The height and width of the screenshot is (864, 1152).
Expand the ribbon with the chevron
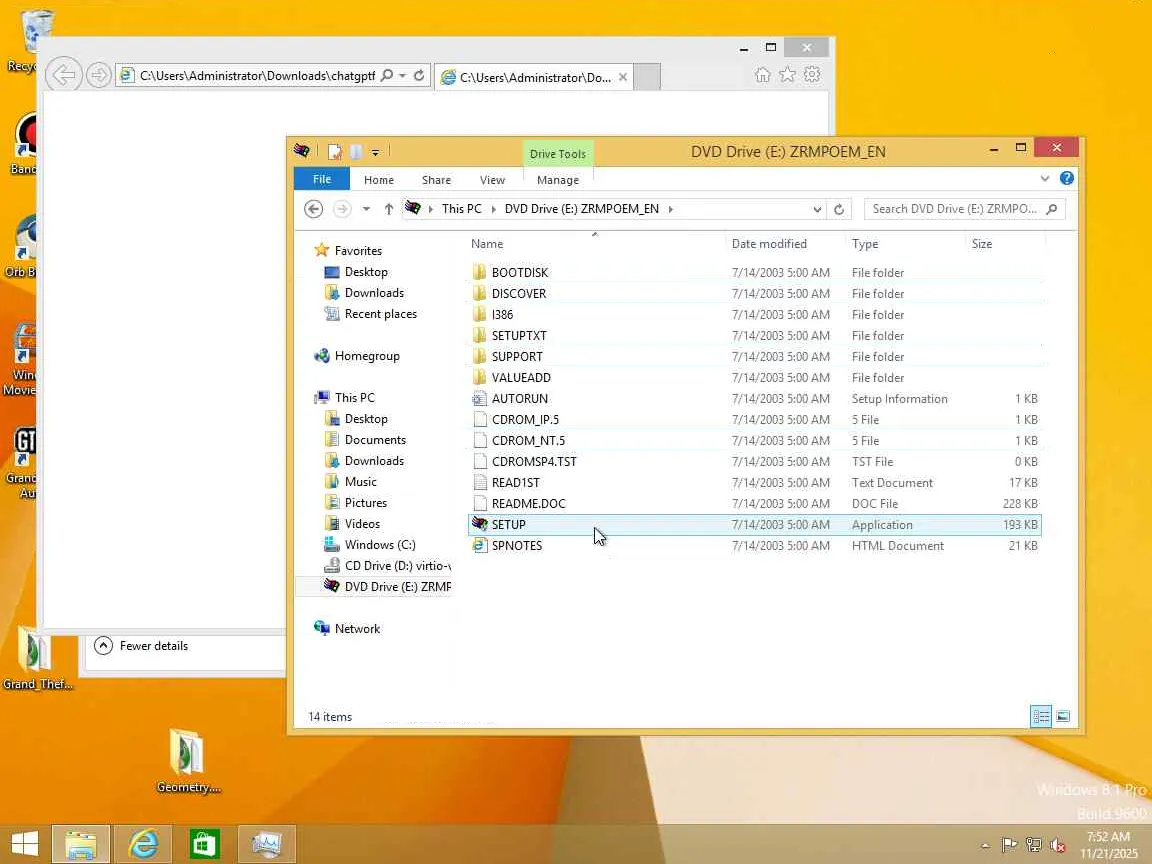click(1045, 179)
